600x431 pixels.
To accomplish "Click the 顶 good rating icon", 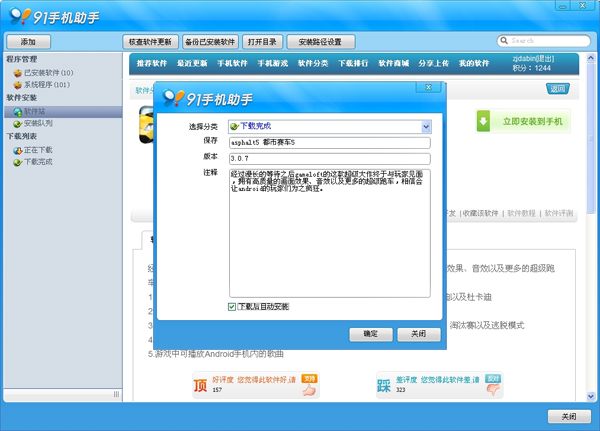I will 200,385.
